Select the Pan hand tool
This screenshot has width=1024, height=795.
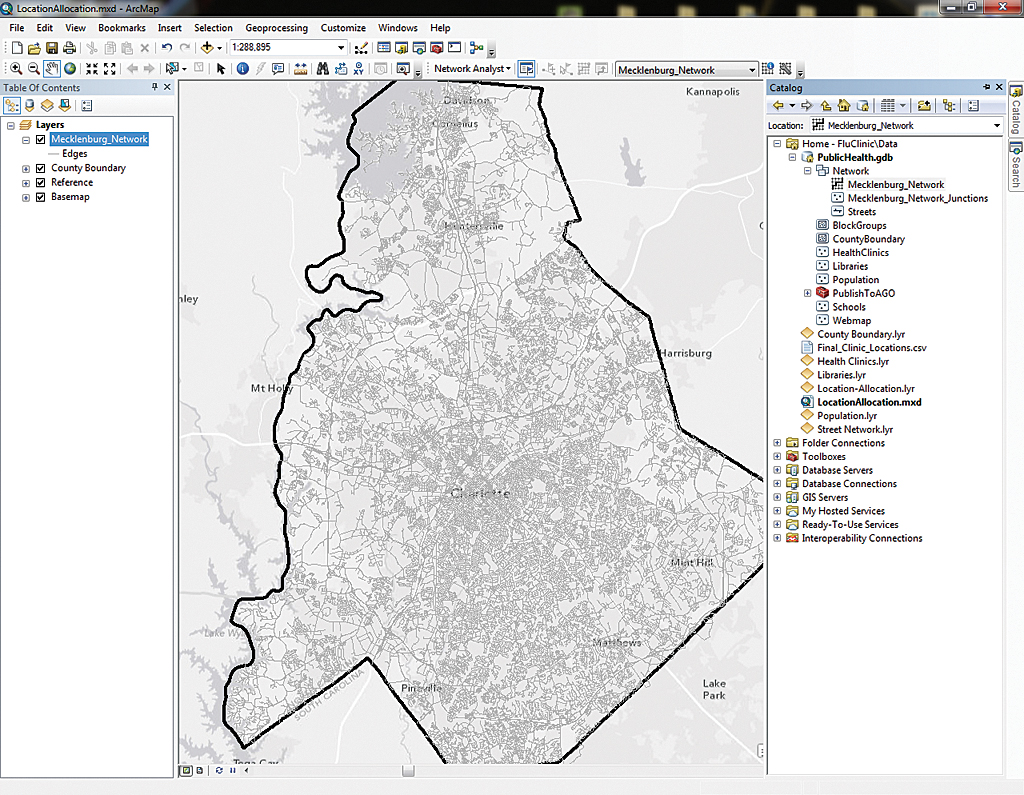[51, 69]
